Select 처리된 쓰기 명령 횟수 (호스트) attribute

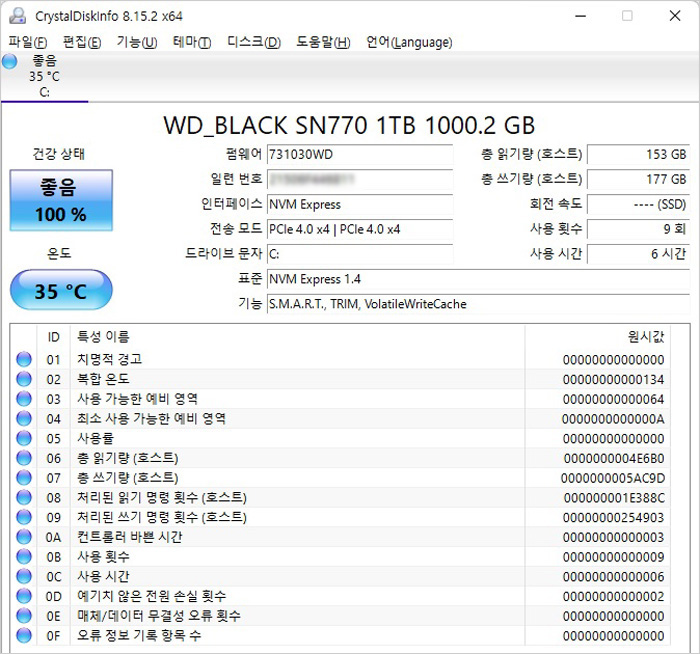162,517
